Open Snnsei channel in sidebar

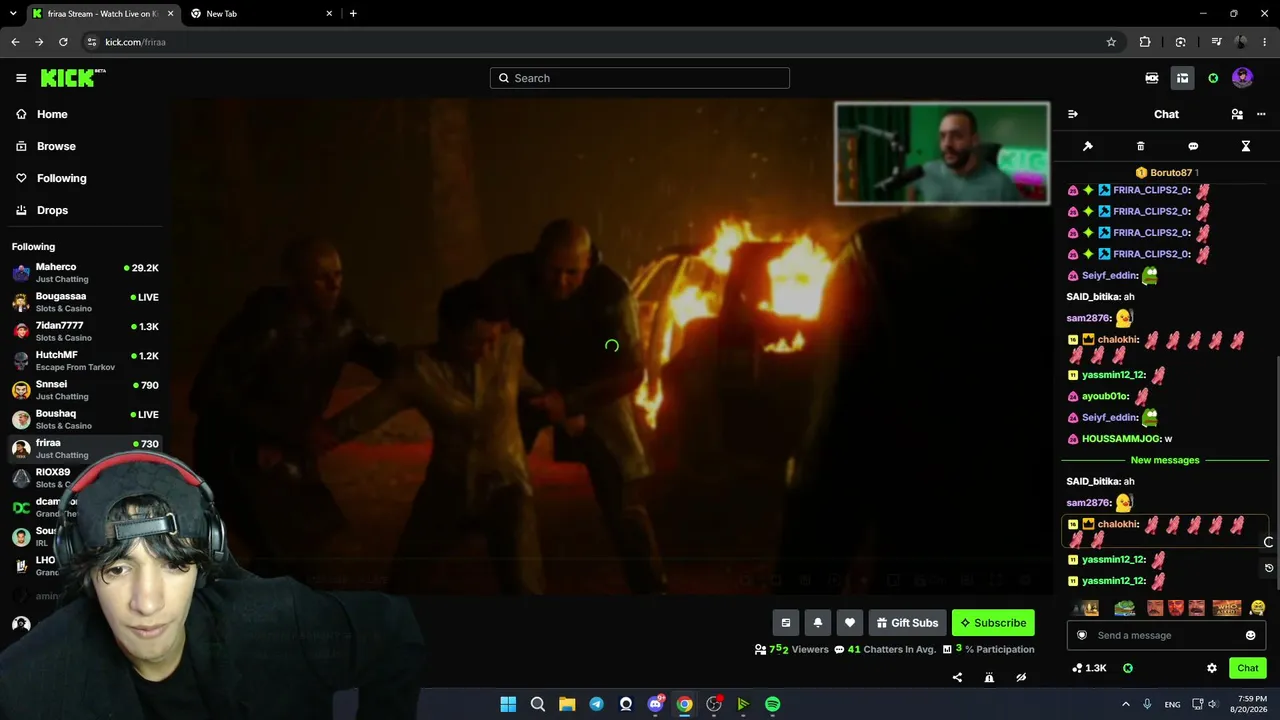(85, 389)
